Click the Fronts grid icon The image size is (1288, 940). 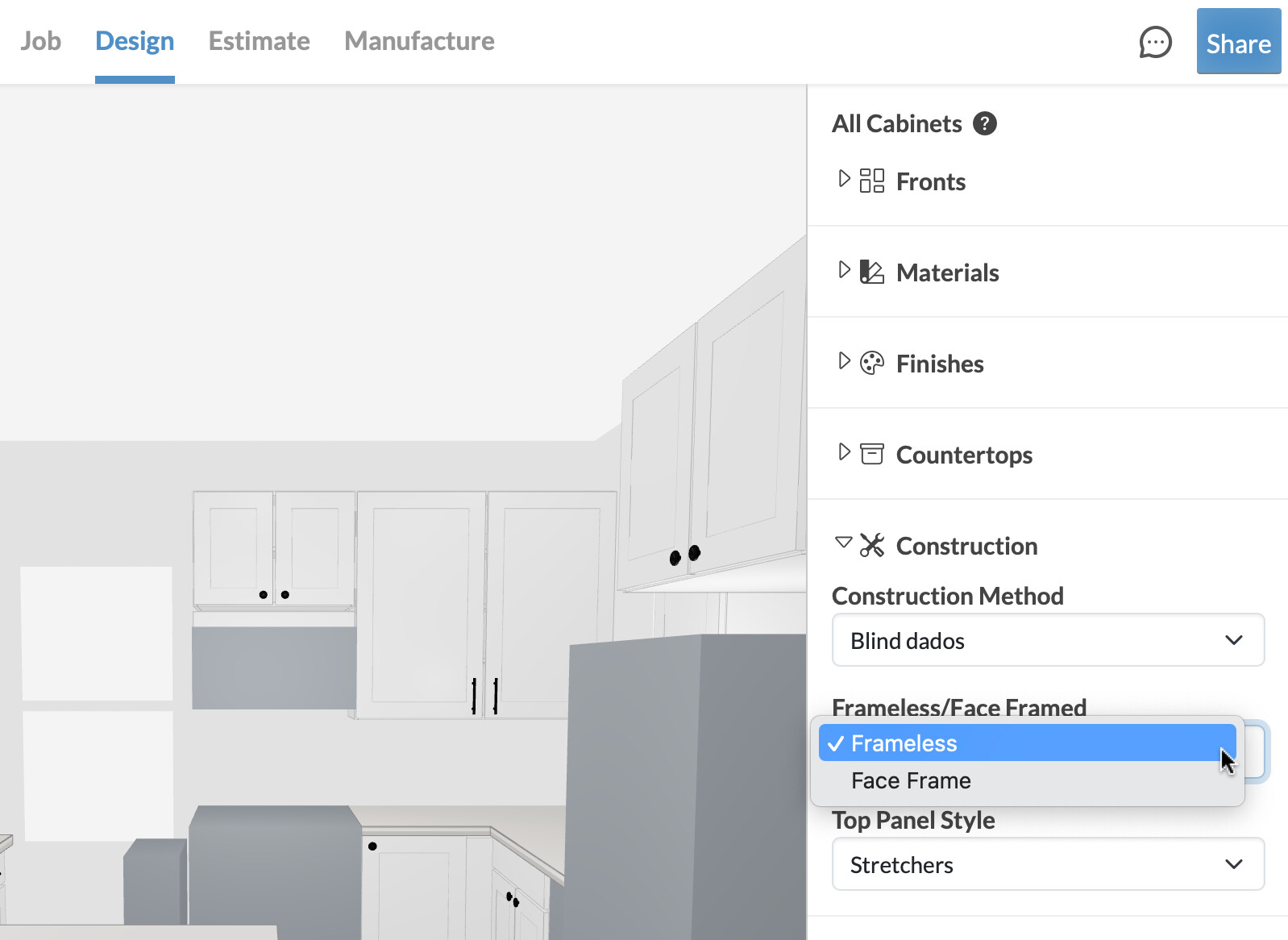click(x=871, y=181)
